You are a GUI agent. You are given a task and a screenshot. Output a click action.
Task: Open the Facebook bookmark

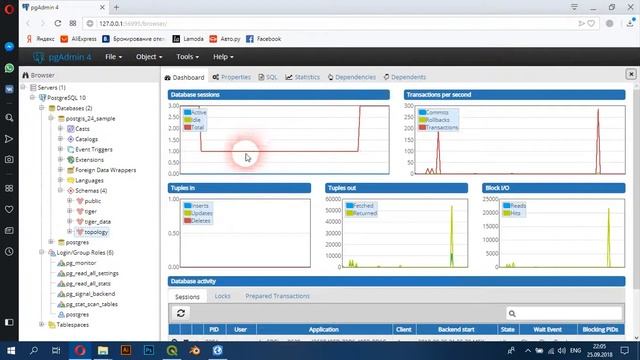(264, 39)
